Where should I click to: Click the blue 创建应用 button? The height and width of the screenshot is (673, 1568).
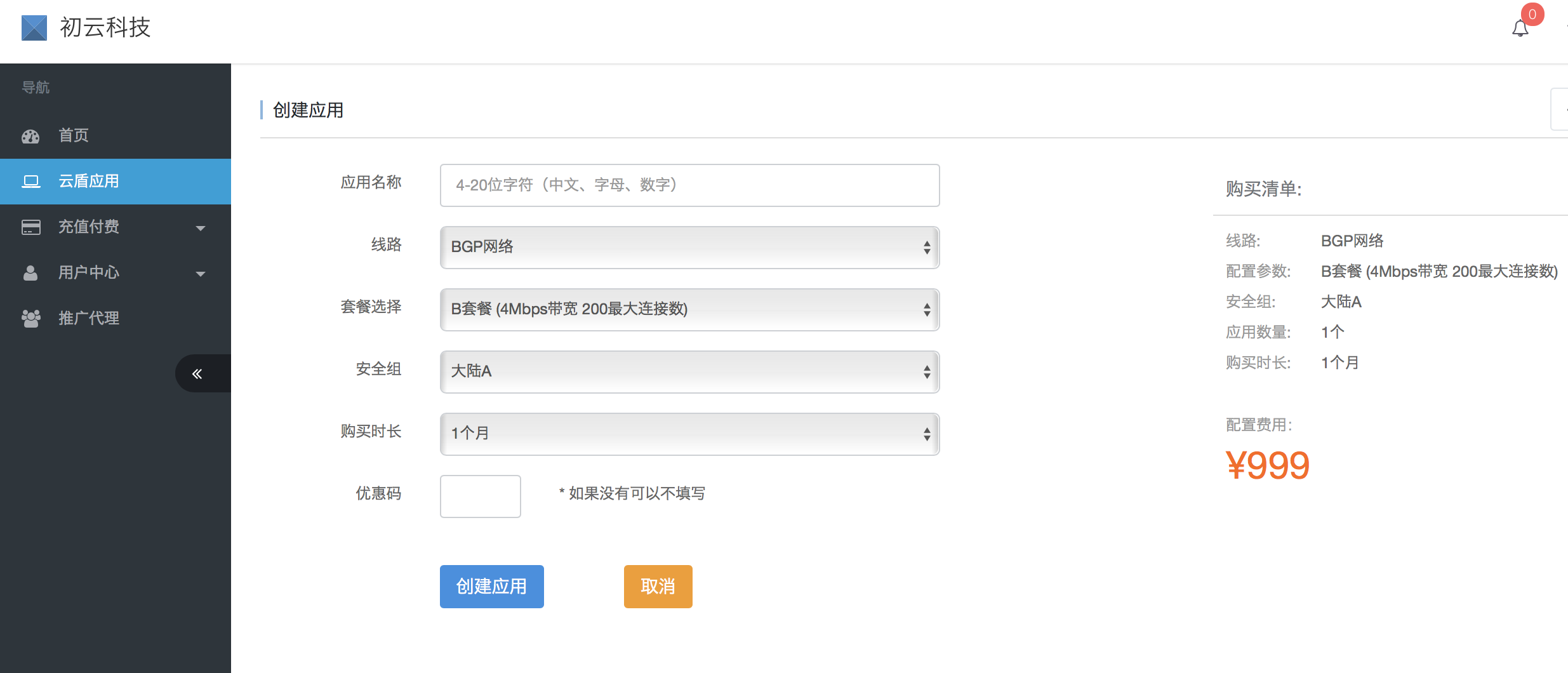tap(491, 587)
